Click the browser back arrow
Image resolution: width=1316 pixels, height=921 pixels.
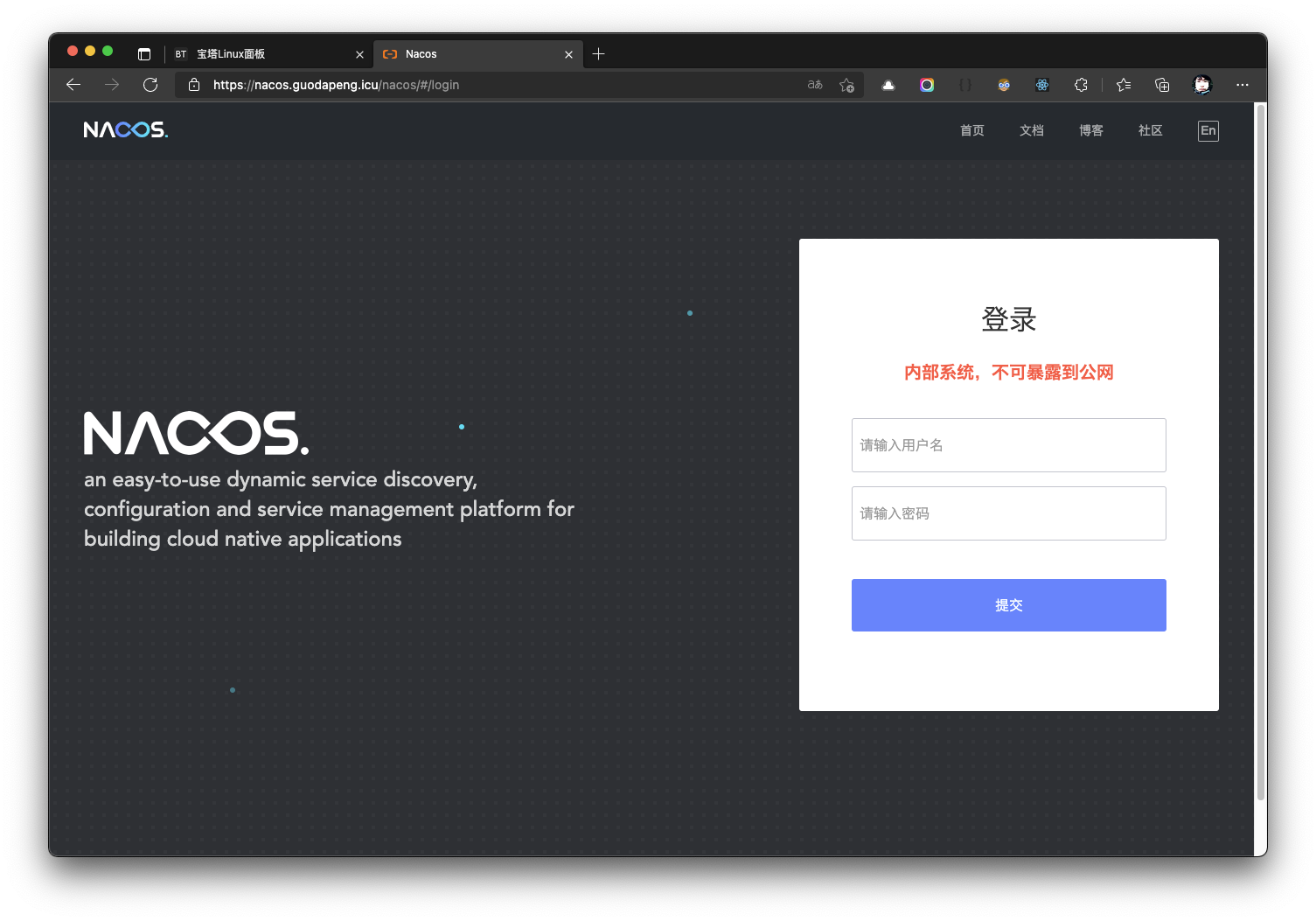point(73,85)
